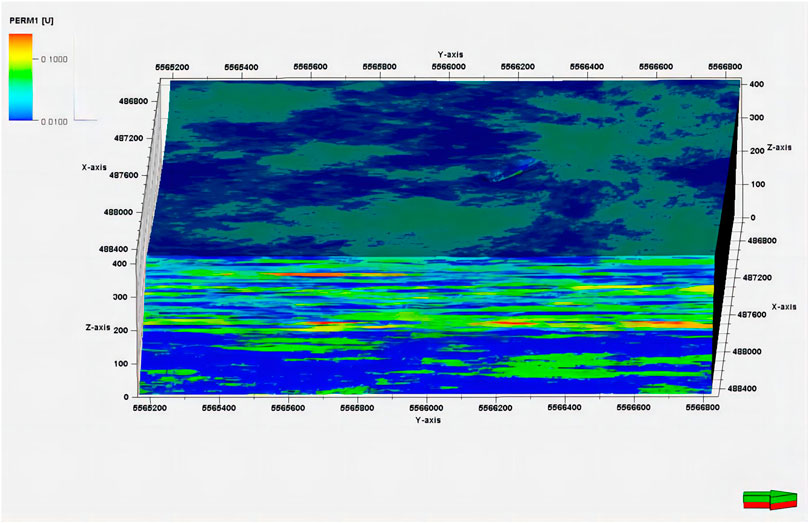The height and width of the screenshot is (523, 809).
Task: Click tick 5566800 on the upper Y-axis
Action: 725,67
